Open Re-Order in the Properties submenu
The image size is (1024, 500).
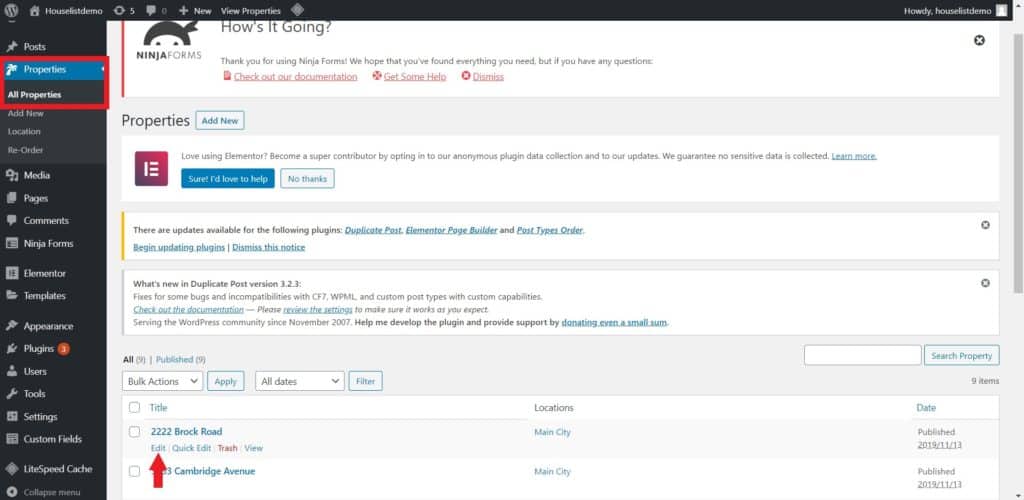click(x=25, y=150)
